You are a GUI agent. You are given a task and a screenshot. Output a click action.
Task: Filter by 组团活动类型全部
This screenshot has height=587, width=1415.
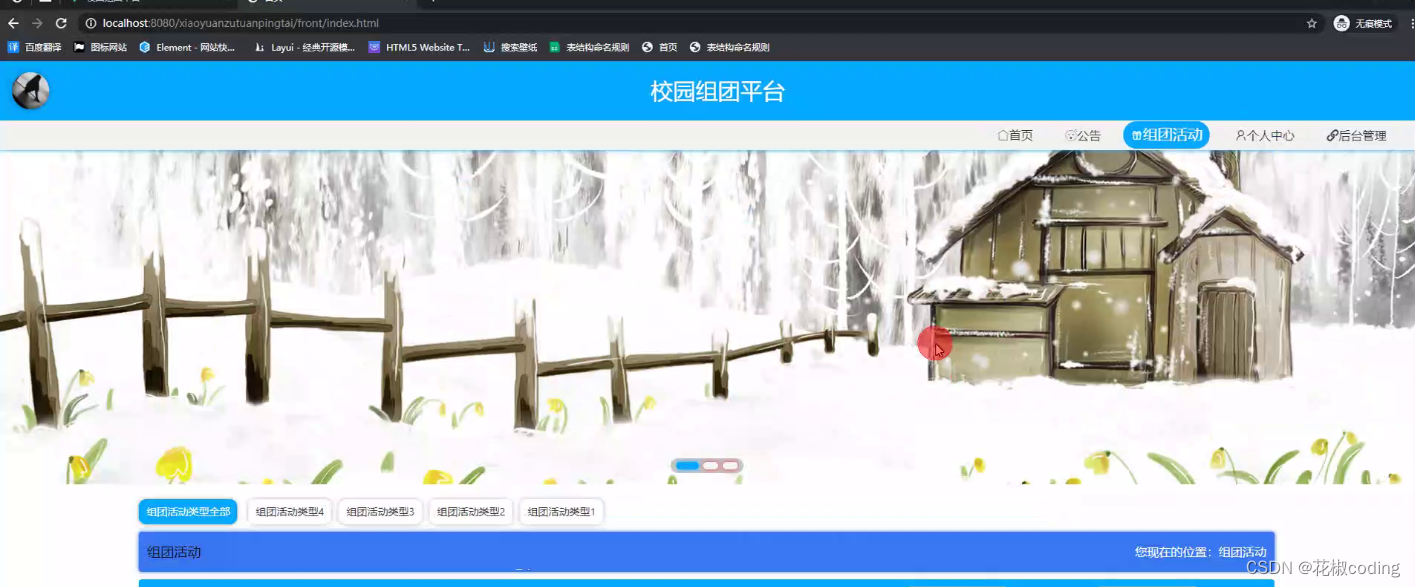tap(188, 512)
